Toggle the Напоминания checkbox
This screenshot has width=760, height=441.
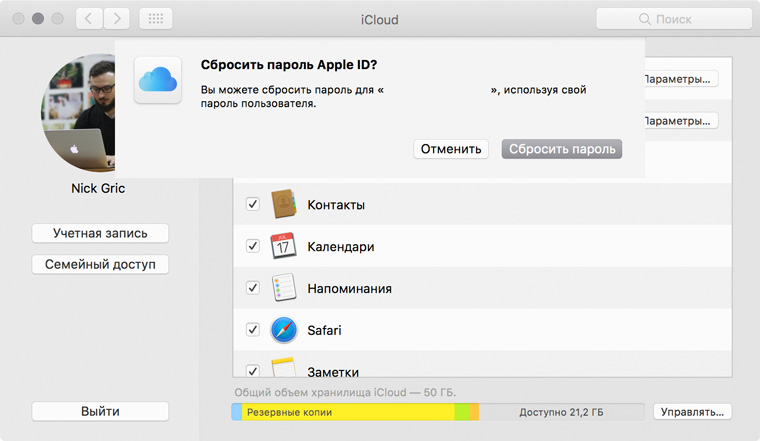[253, 288]
